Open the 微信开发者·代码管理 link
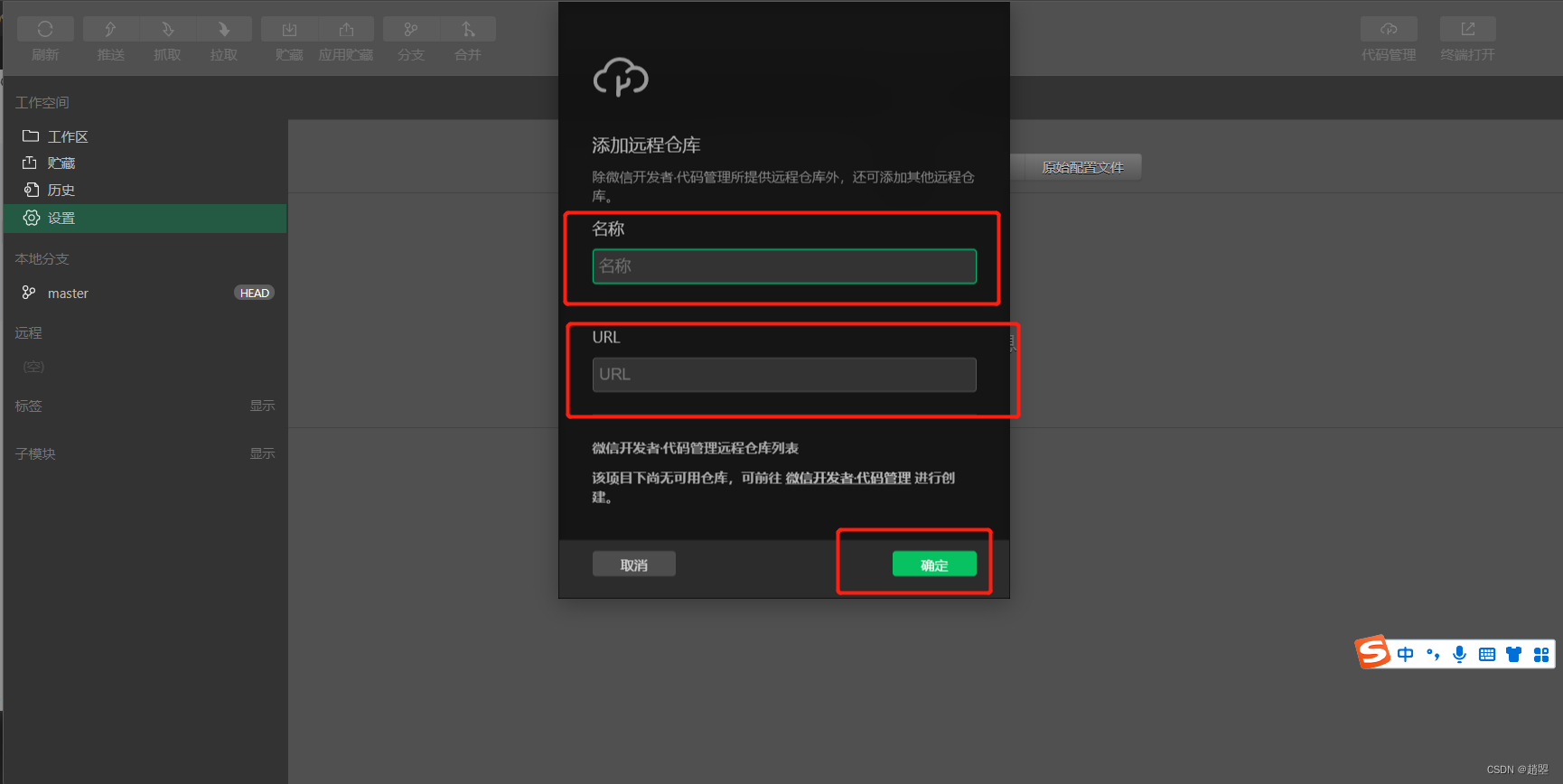Viewport: 1563px width, 784px height. click(x=848, y=478)
